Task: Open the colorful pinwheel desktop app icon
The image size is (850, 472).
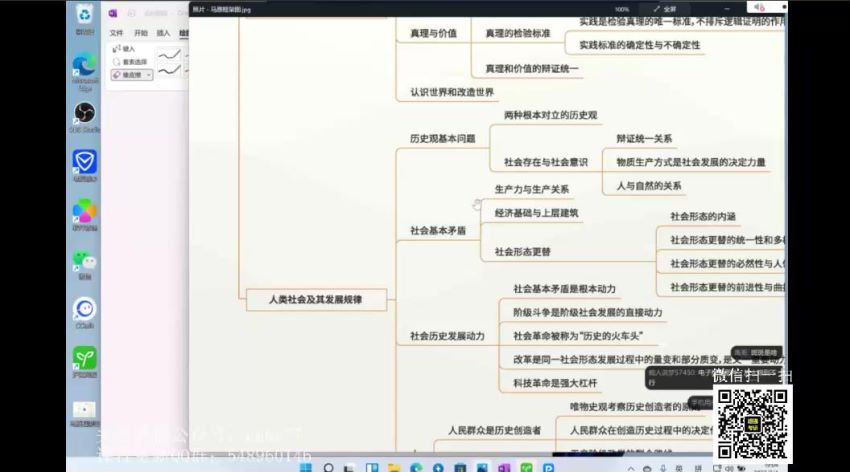Action: 85,210
